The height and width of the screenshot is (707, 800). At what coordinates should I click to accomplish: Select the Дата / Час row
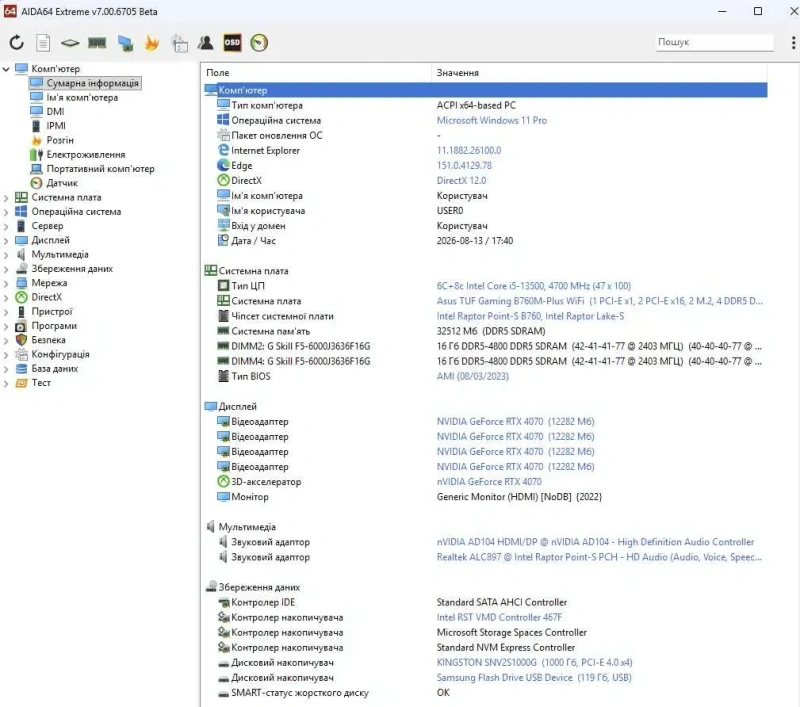click(x=485, y=241)
